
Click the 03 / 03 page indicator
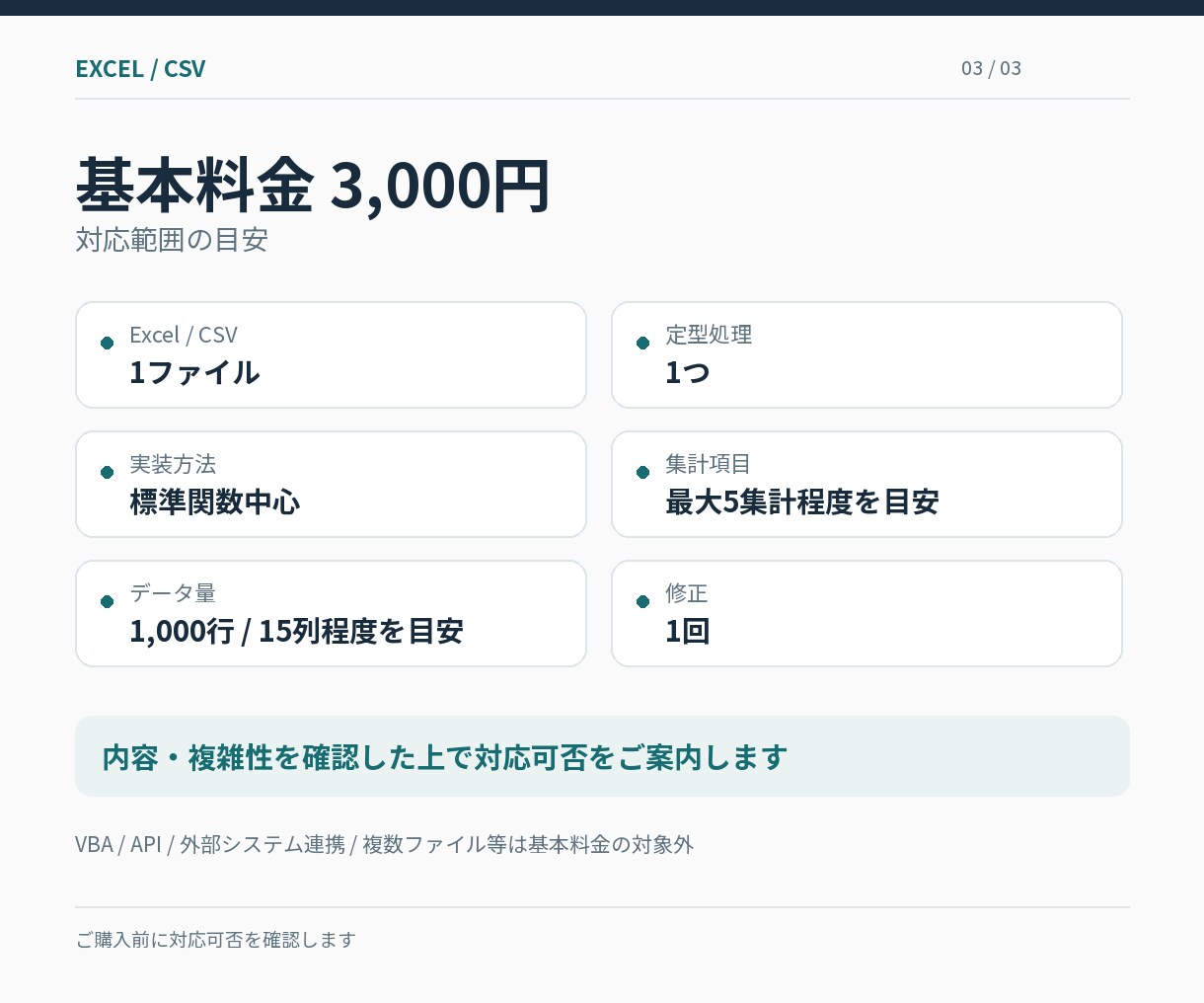click(x=991, y=68)
